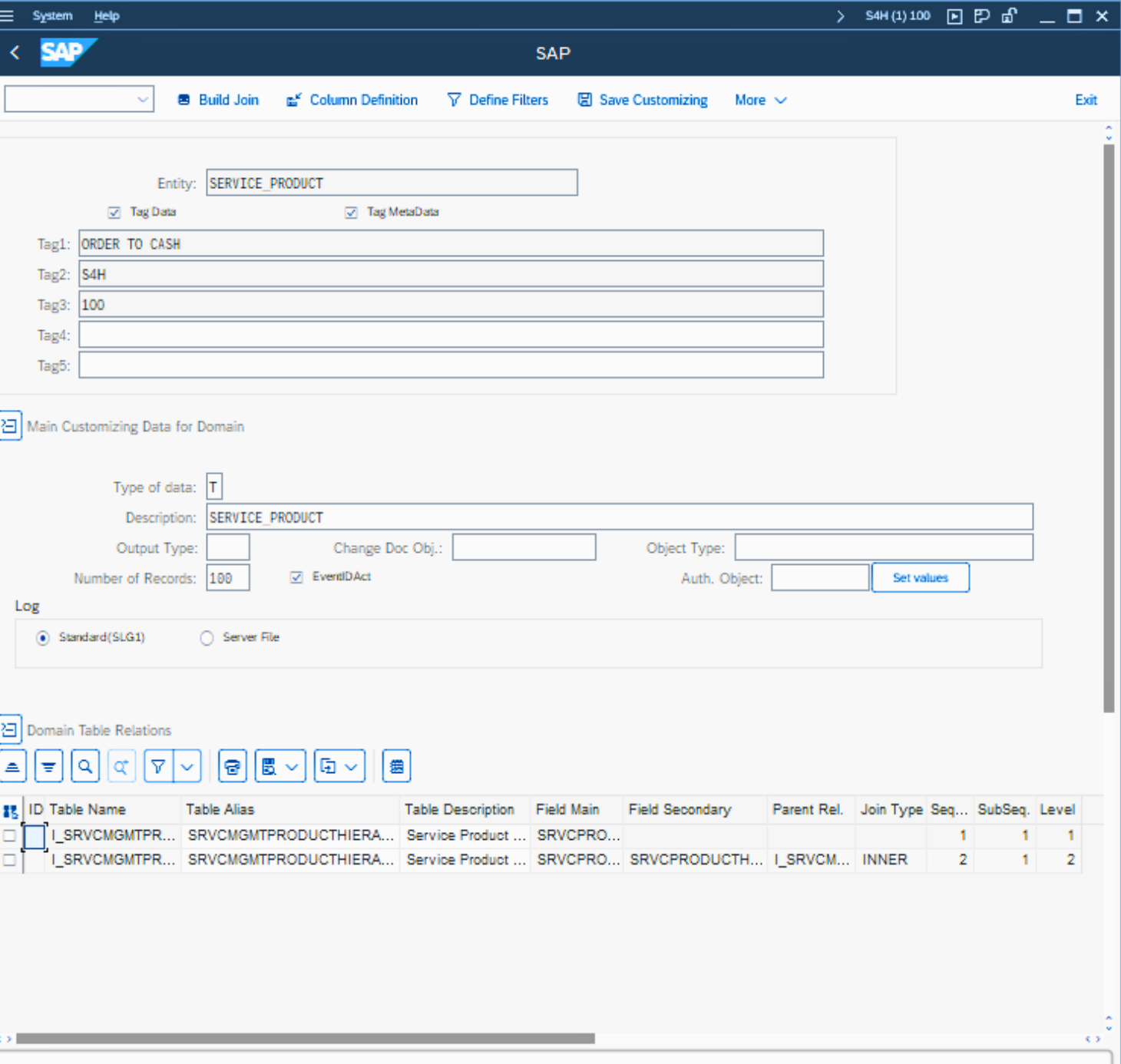Go back using the back arrow
Image resolution: width=1121 pixels, height=1064 pixels.
(x=15, y=53)
